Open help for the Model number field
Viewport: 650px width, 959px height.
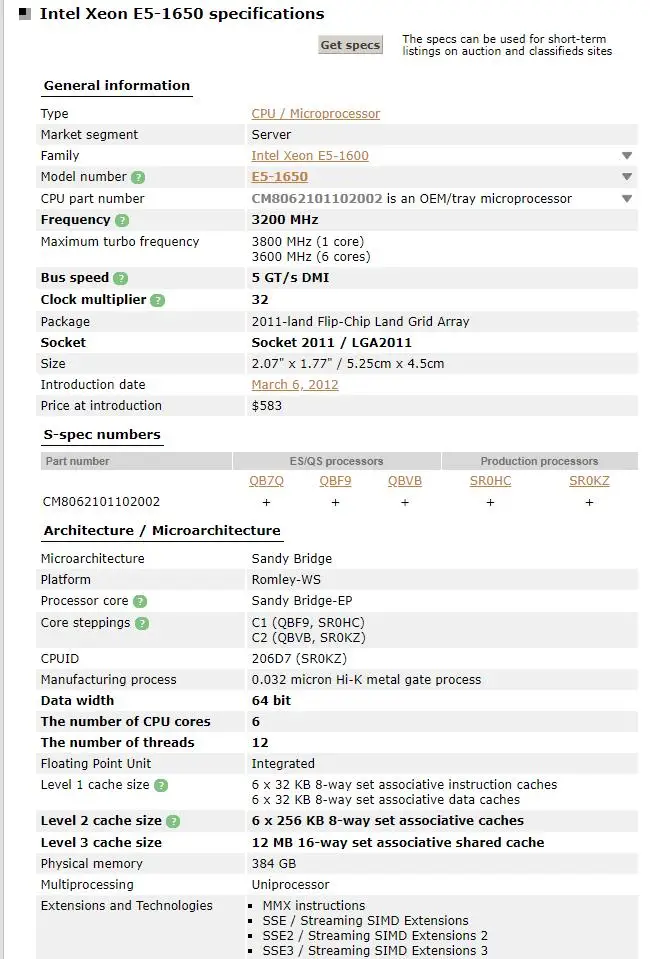pyautogui.click(x=137, y=178)
